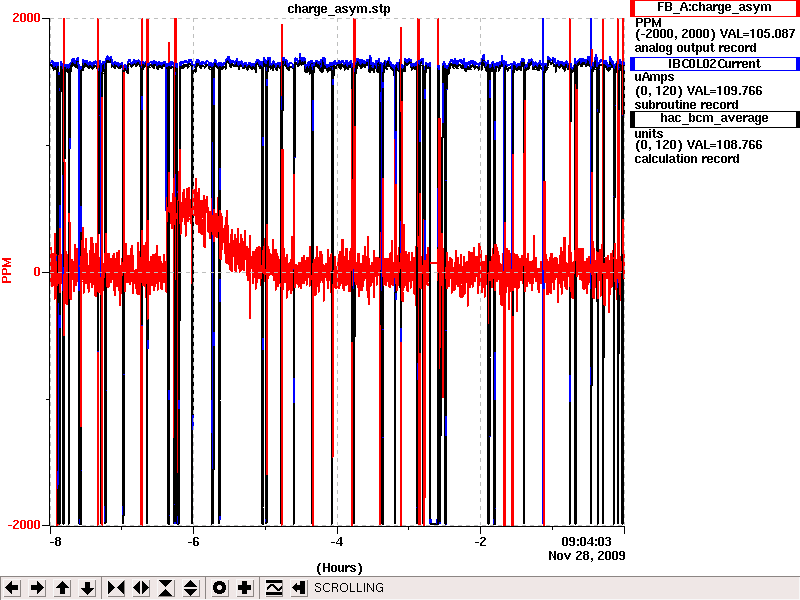Click the uAmps units label
Image resolution: width=800 pixels, height=600 pixels.
click(x=654, y=77)
